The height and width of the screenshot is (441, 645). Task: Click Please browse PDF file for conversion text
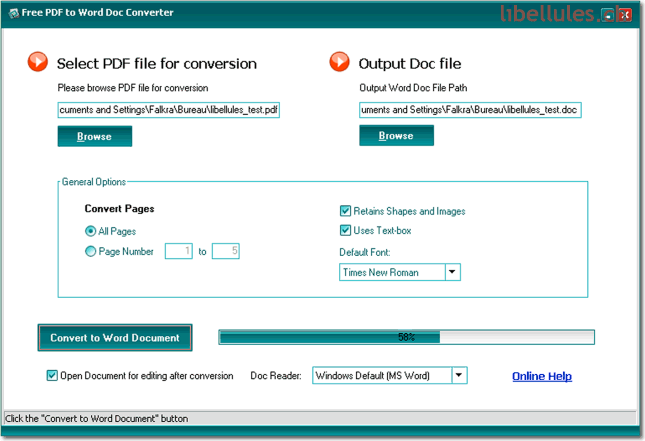coord(133,88)
